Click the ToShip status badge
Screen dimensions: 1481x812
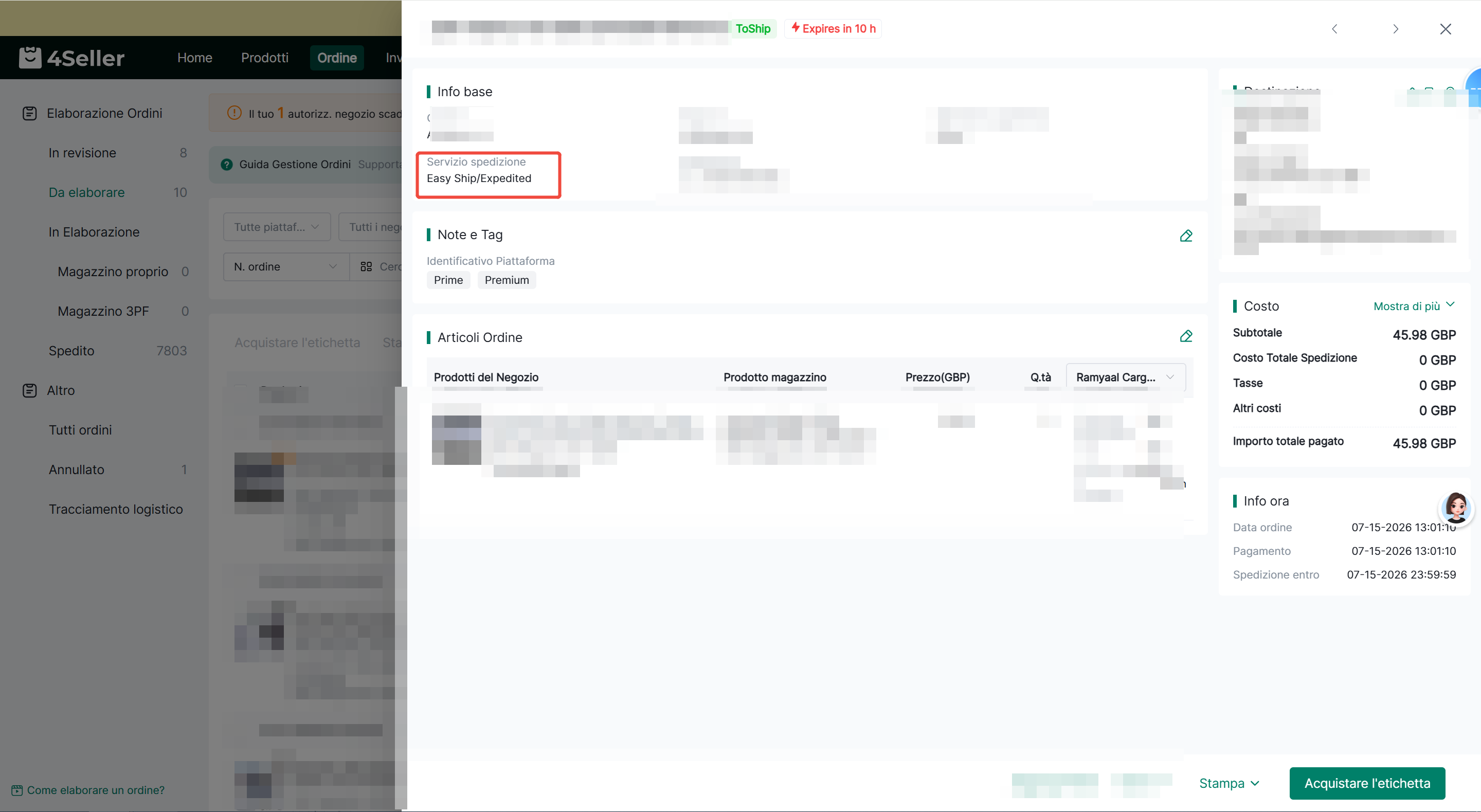click(x=752, y=29)
